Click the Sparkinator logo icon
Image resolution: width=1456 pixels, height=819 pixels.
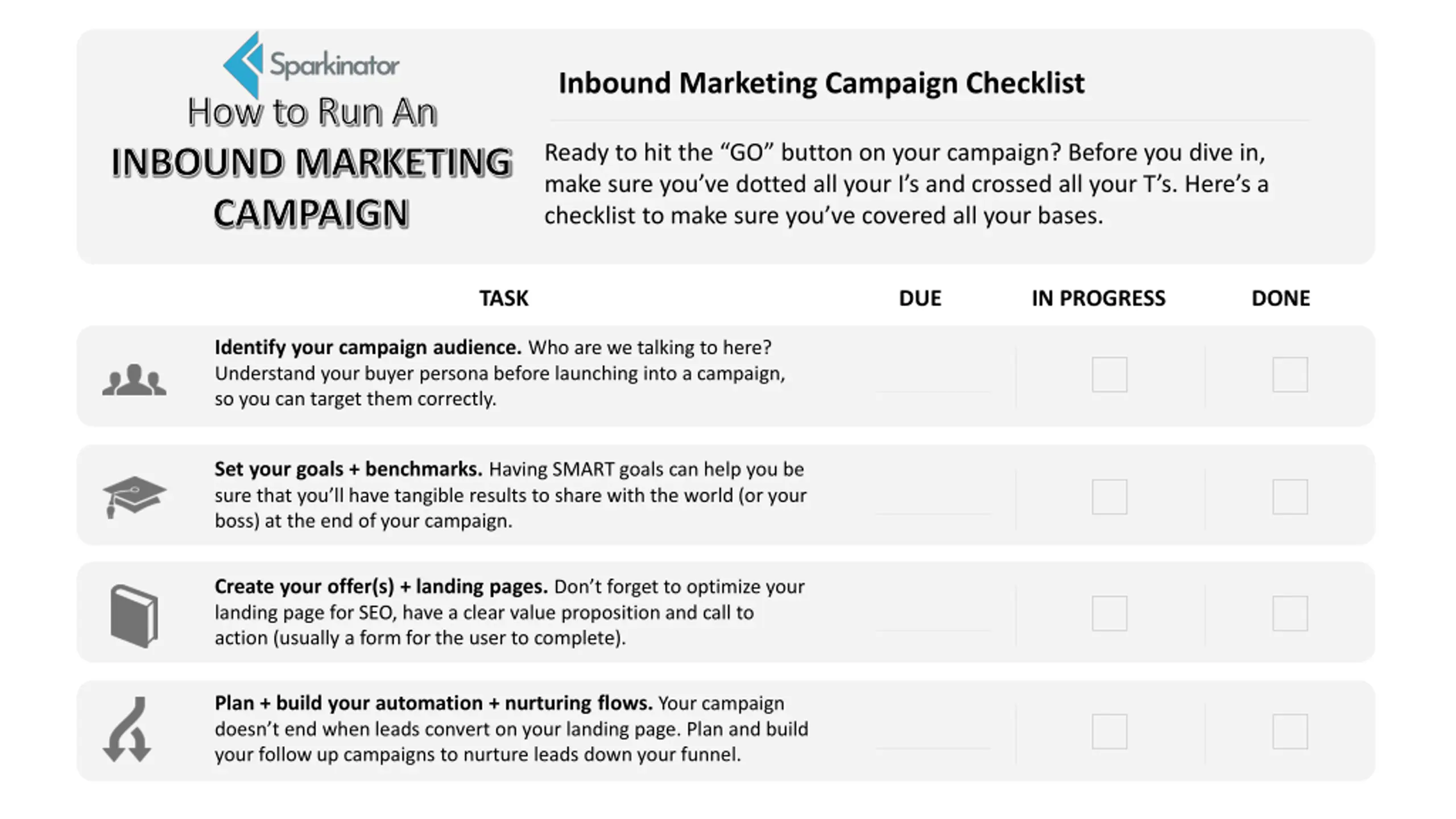pos(243,65)
